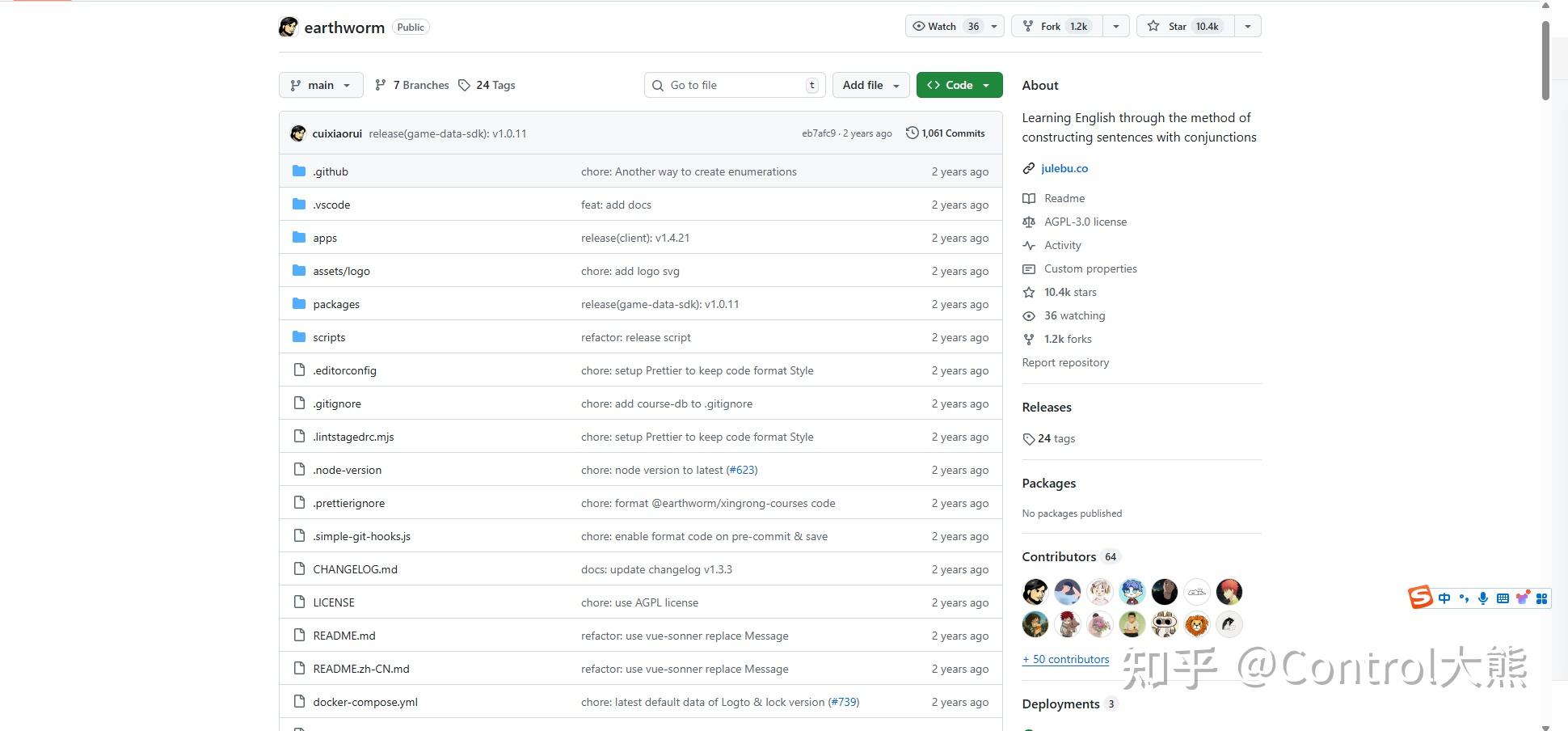1568x731 pixels.
Task: Open the CHANGELOG.md file
Action: click(355, 569)
